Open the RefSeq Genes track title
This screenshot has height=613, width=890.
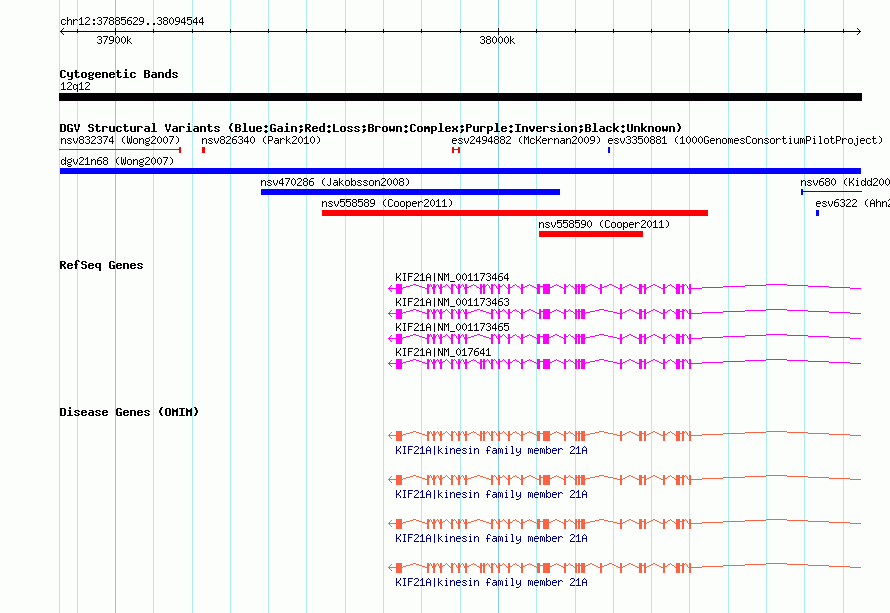click(x=101, y=265)
